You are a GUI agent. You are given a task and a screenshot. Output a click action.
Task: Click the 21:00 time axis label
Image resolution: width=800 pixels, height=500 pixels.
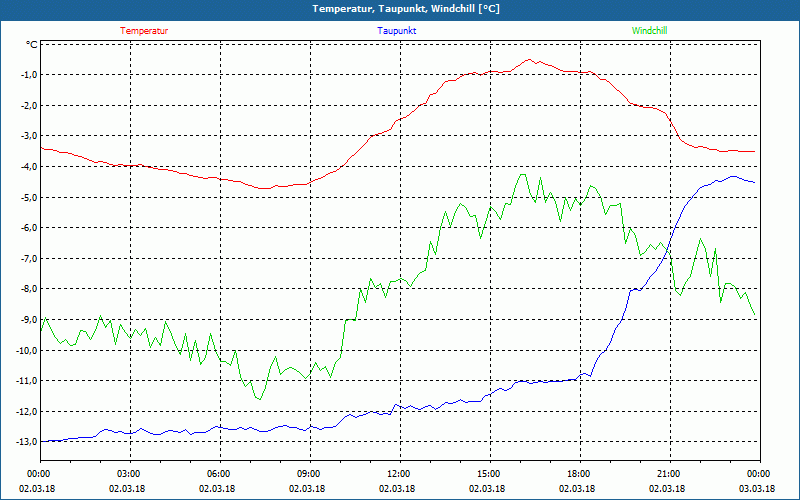click(x=668, y=474)
